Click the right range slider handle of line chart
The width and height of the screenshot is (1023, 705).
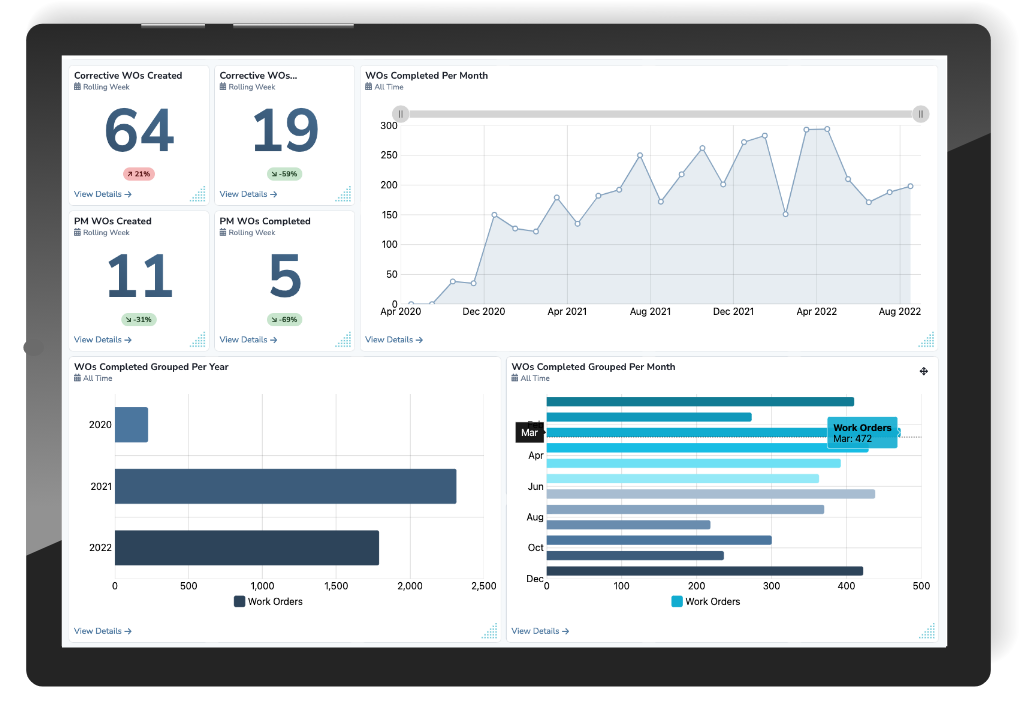[x=921, y=114]
